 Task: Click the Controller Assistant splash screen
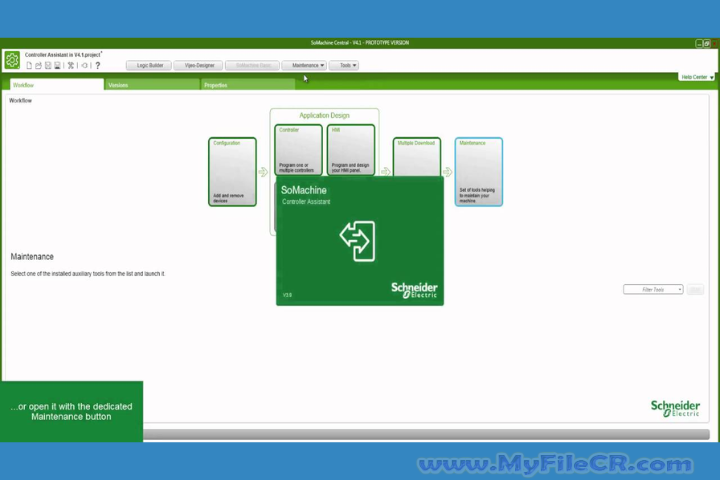(x=360, y=241)
